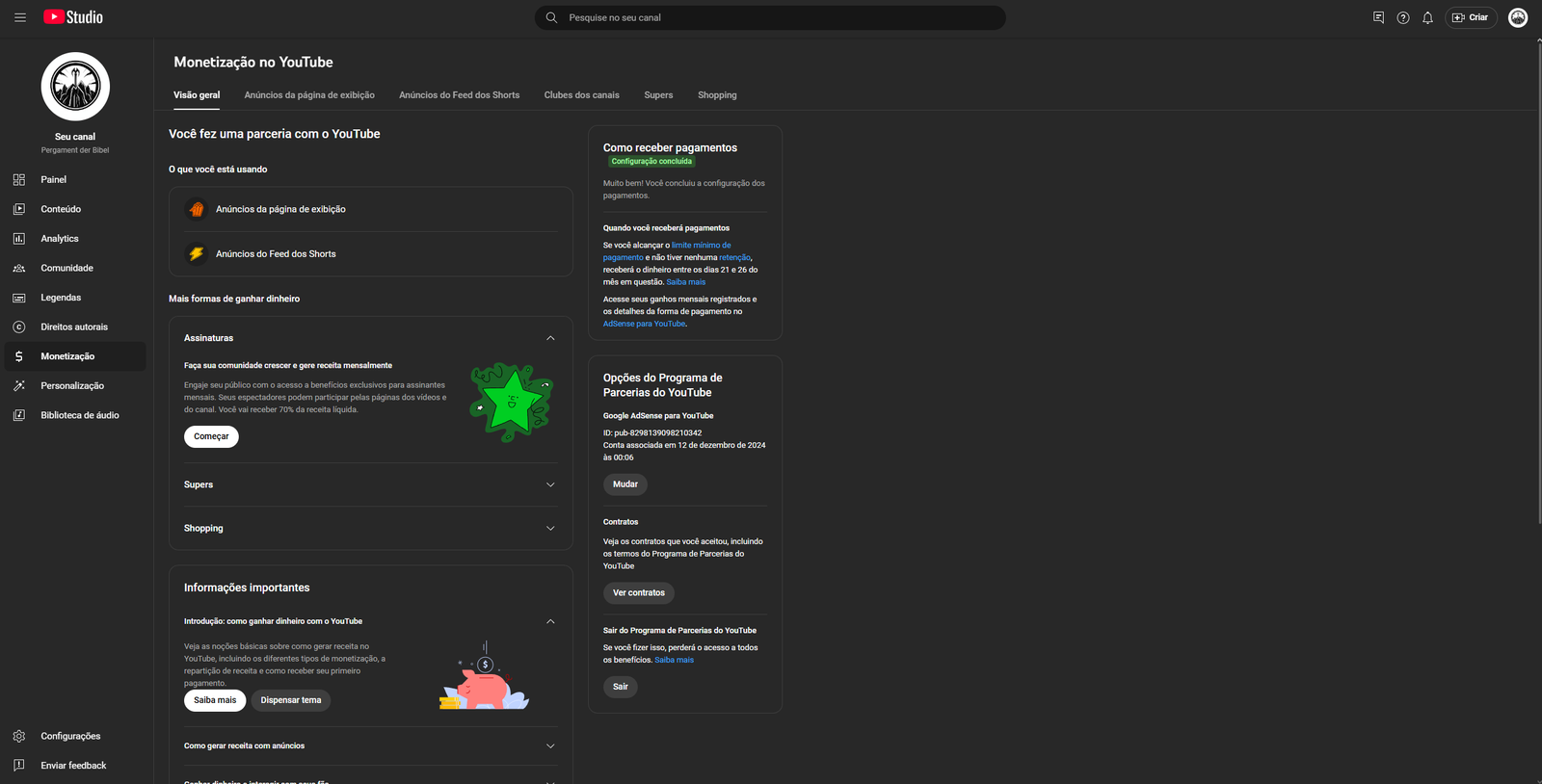Click the Shorts Feed ads lightning icon
Screen dimensions: 1542x784
click(197, 254)
